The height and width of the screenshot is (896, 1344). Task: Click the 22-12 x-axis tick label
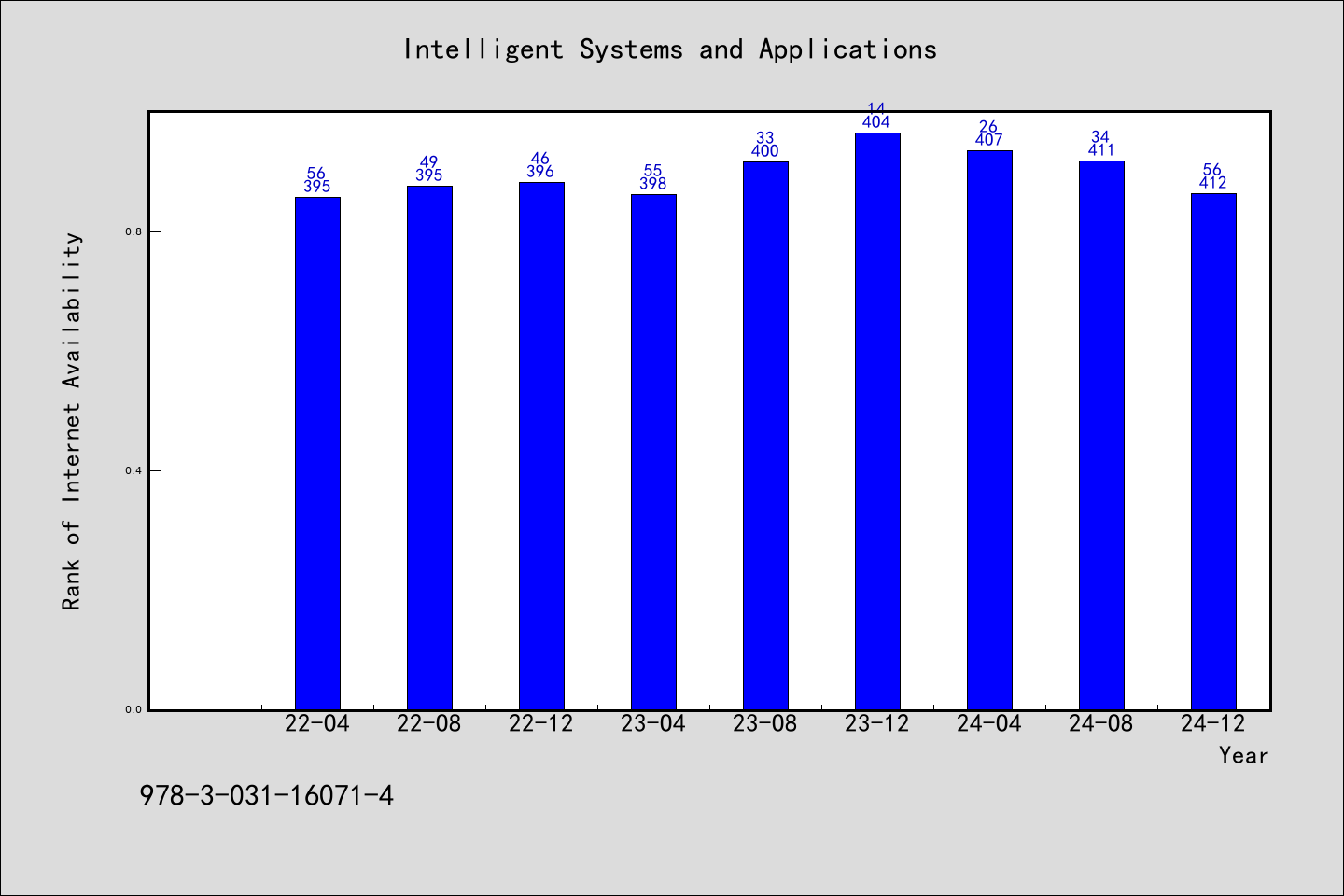click(x=541, y=724)
